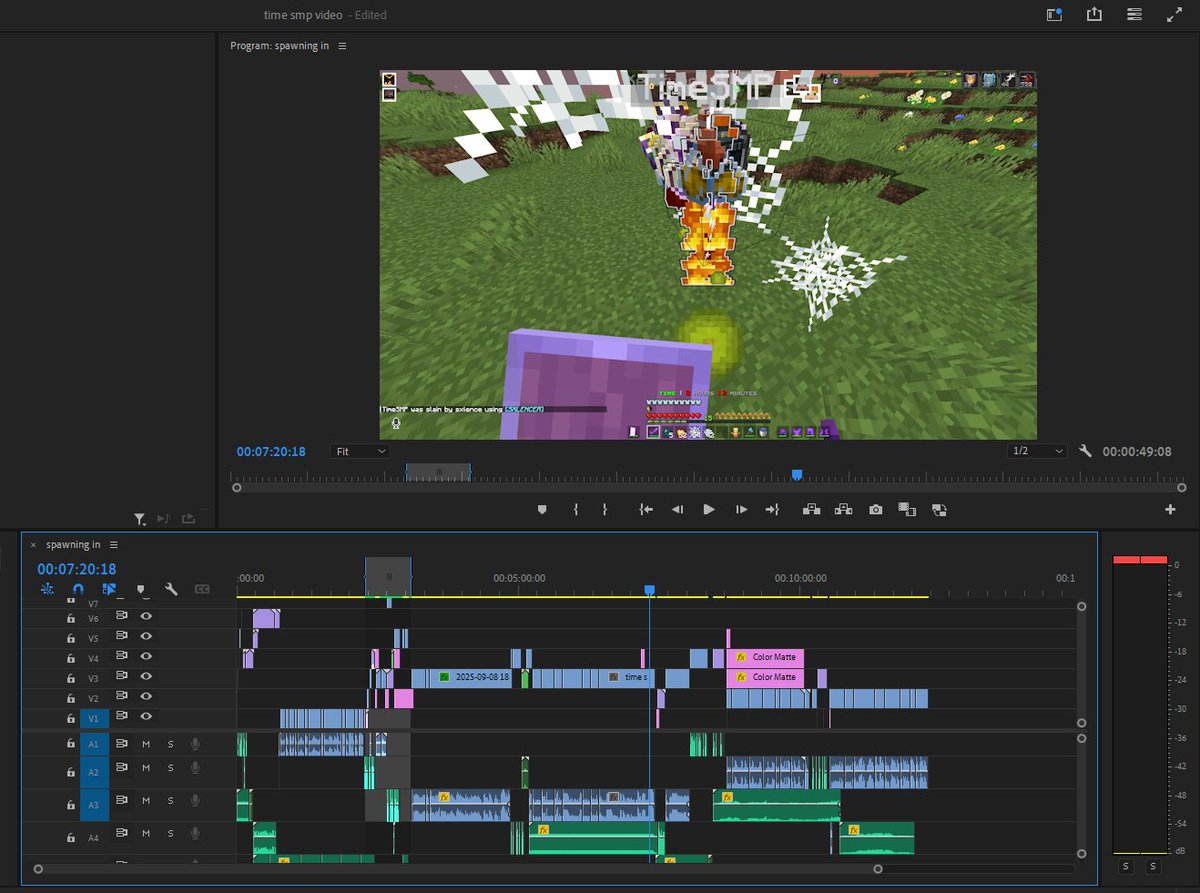Lock track A2 with the padlock
Viewport: 1200px width, 893px height.
coord(70,772)
